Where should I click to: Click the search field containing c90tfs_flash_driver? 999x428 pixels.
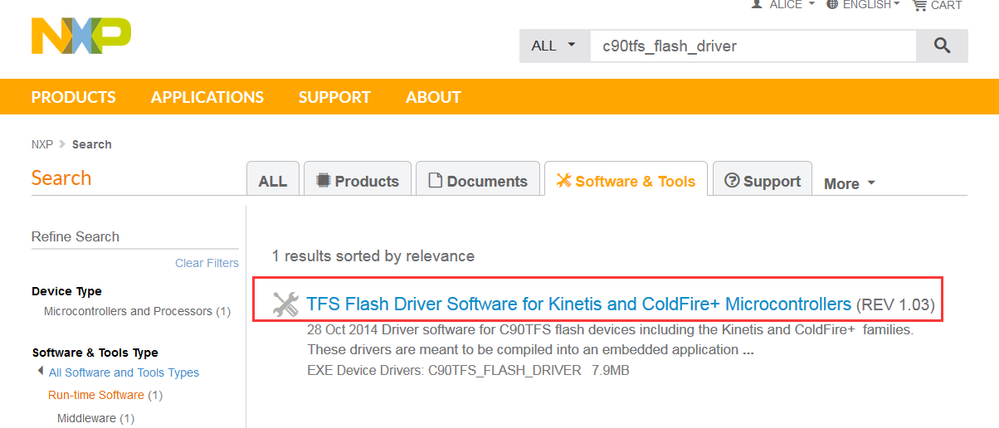tap(753, 46)
